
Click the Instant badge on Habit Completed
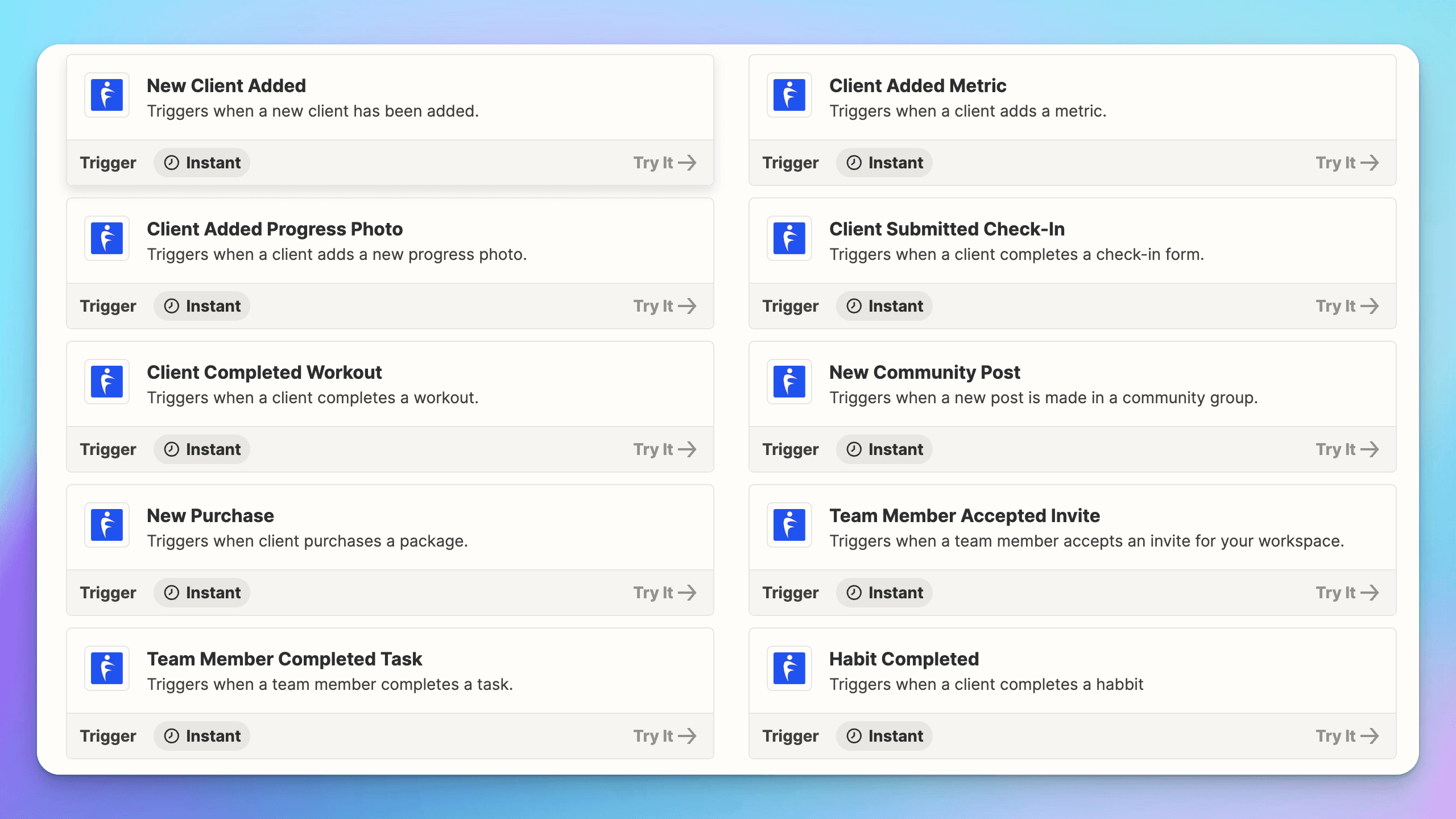click(x=885, y=735)
